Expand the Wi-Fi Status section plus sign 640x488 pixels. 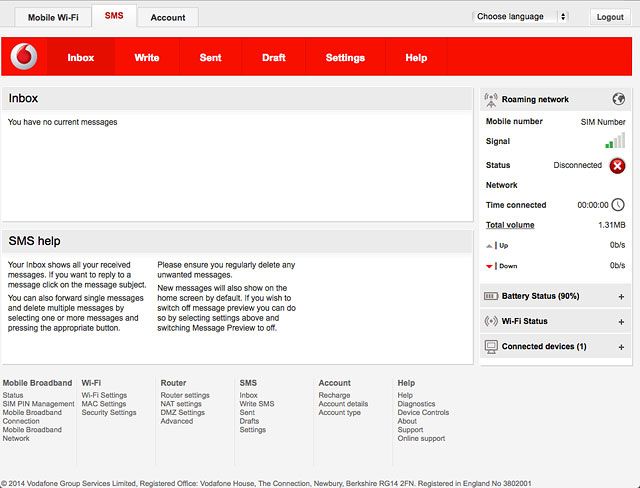[621, 322]
